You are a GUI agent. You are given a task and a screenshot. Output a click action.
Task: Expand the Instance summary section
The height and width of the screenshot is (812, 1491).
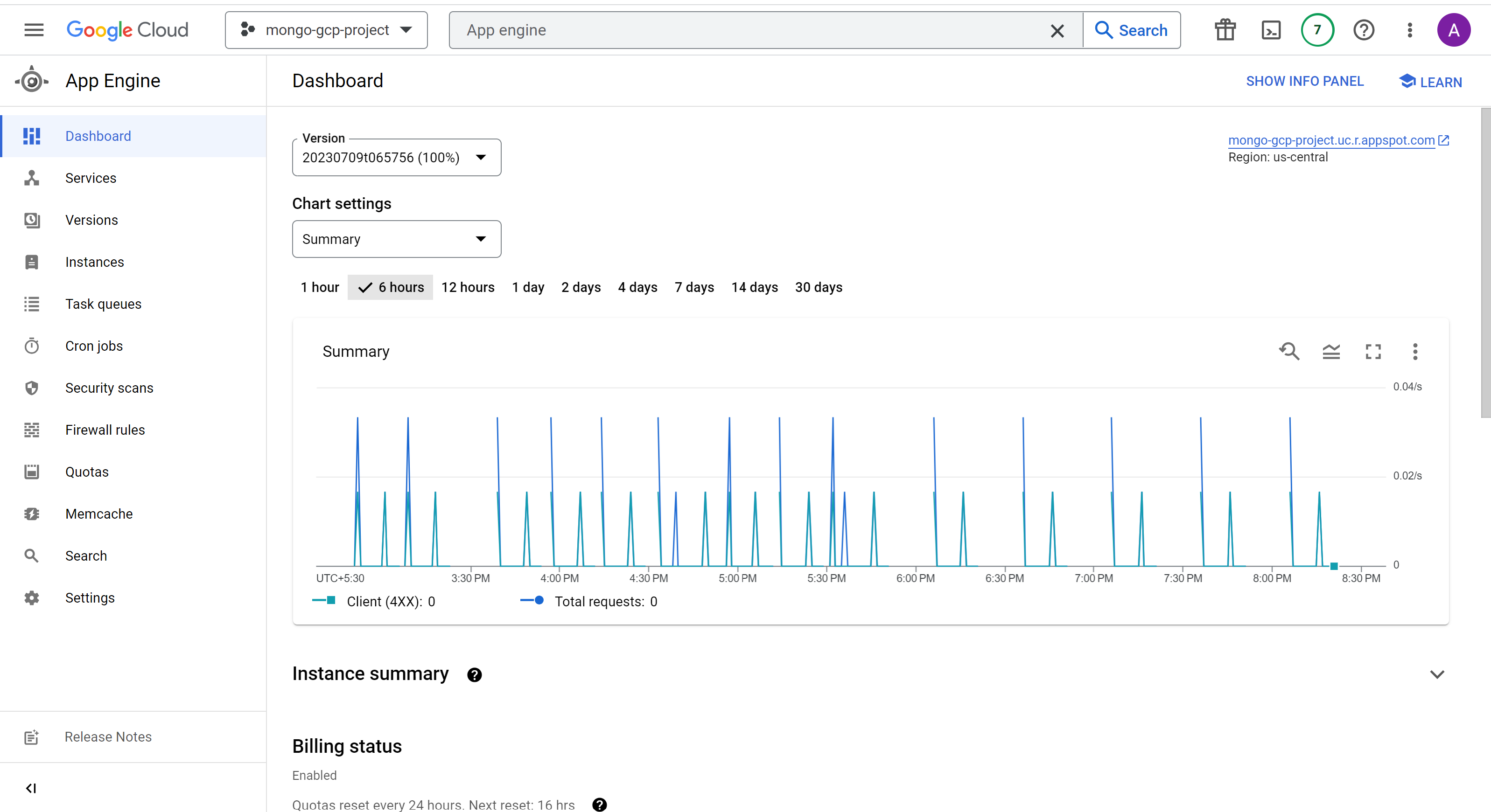(x=1436, y=674)
